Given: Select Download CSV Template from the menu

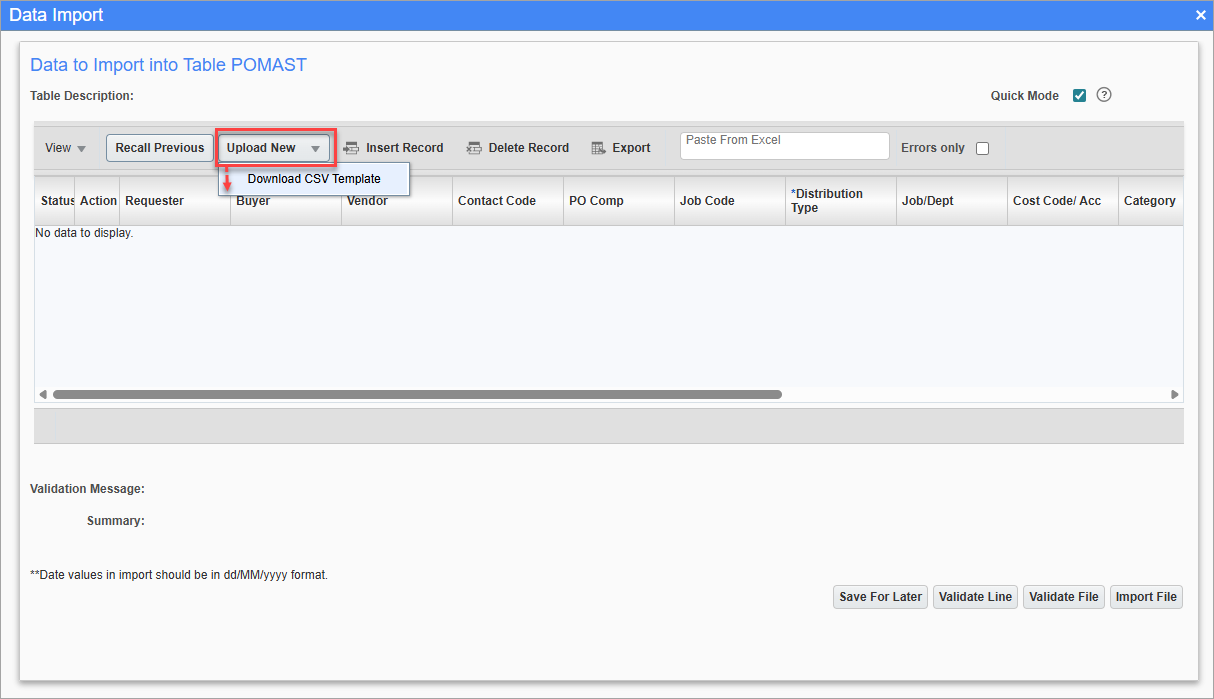Looking at the screenshot, I should click(x=313, y=178).
